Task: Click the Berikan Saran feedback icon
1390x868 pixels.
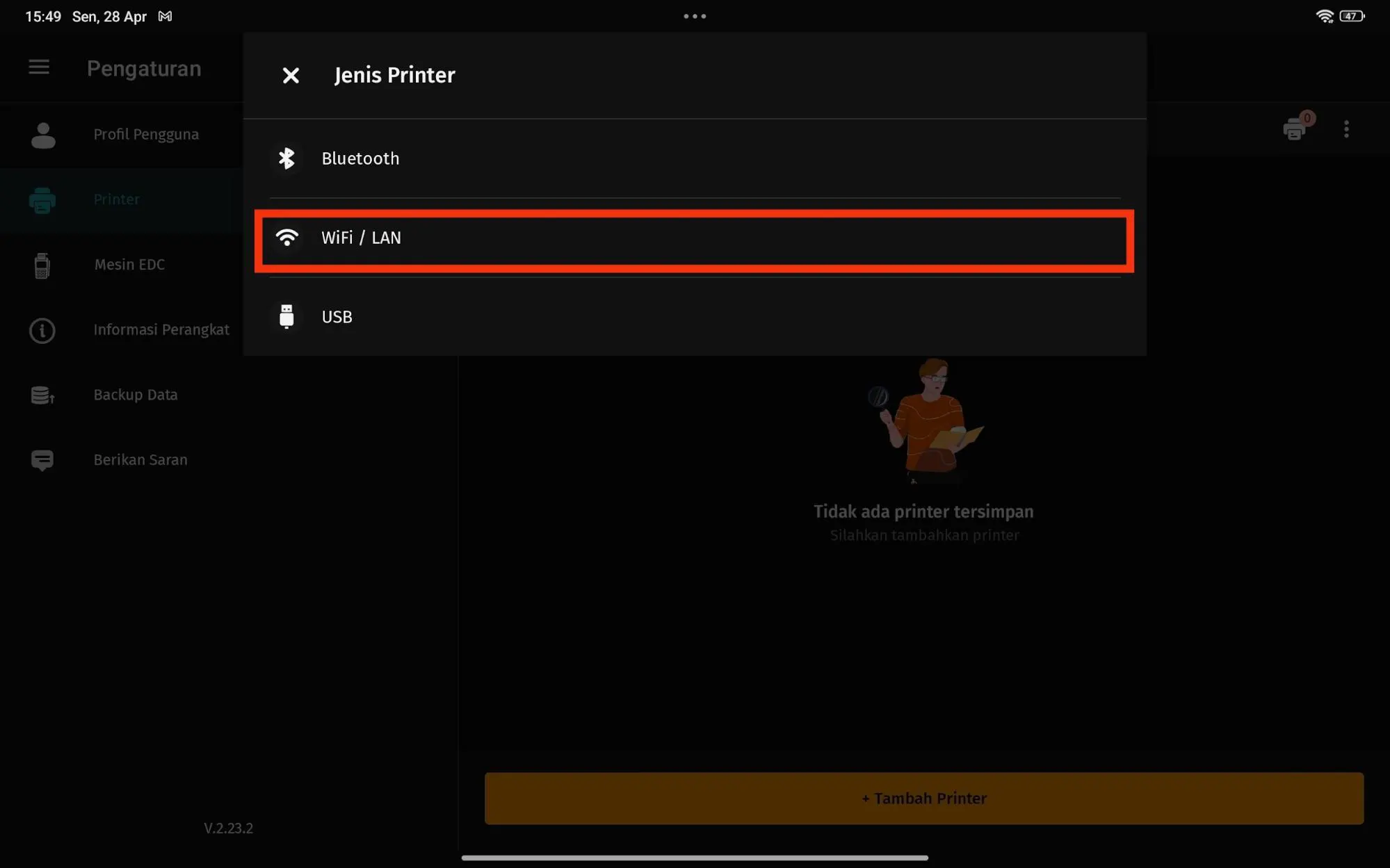Action: [42, 459]
